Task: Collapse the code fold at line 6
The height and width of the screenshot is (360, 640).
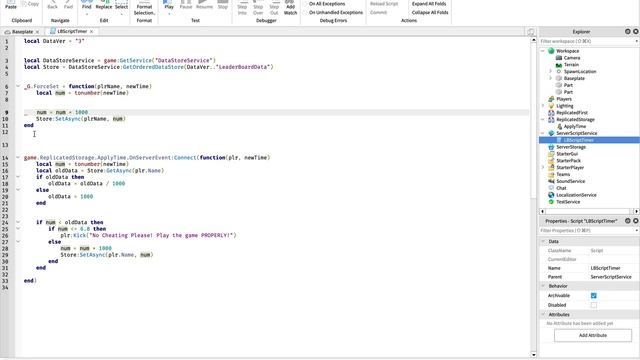Action: [x=18, y=86]
